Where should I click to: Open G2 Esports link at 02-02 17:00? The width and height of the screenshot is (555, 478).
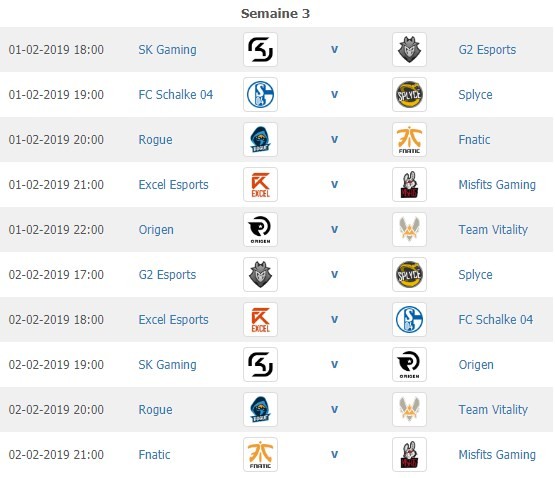[167, 275]
